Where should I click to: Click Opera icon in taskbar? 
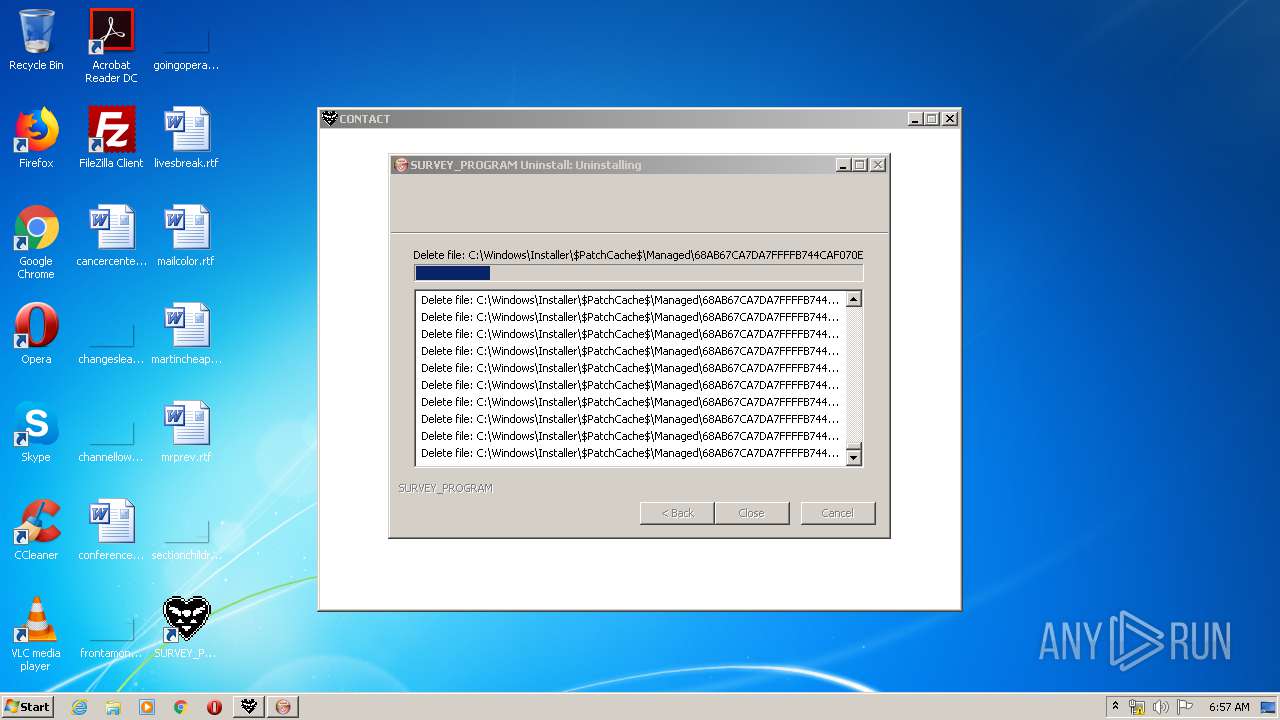(x=214, y=707)
